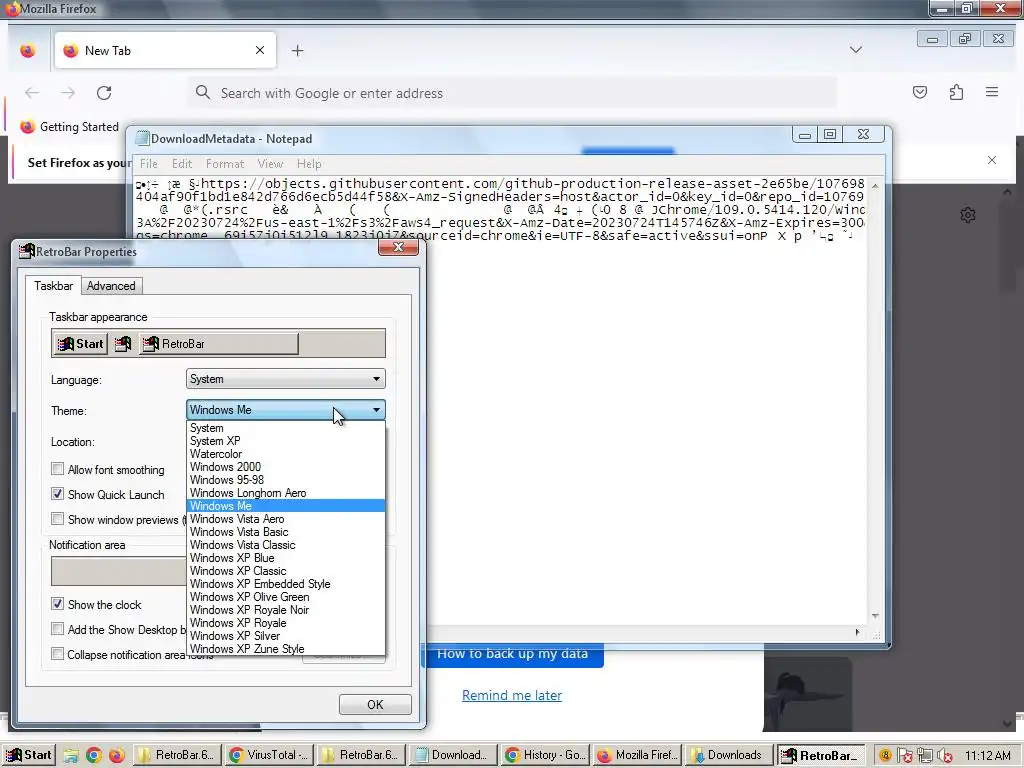This screenshot has width=1024, height=768.
Task: Launch Chrome from Quick Launch
Action: coord(94,756)
